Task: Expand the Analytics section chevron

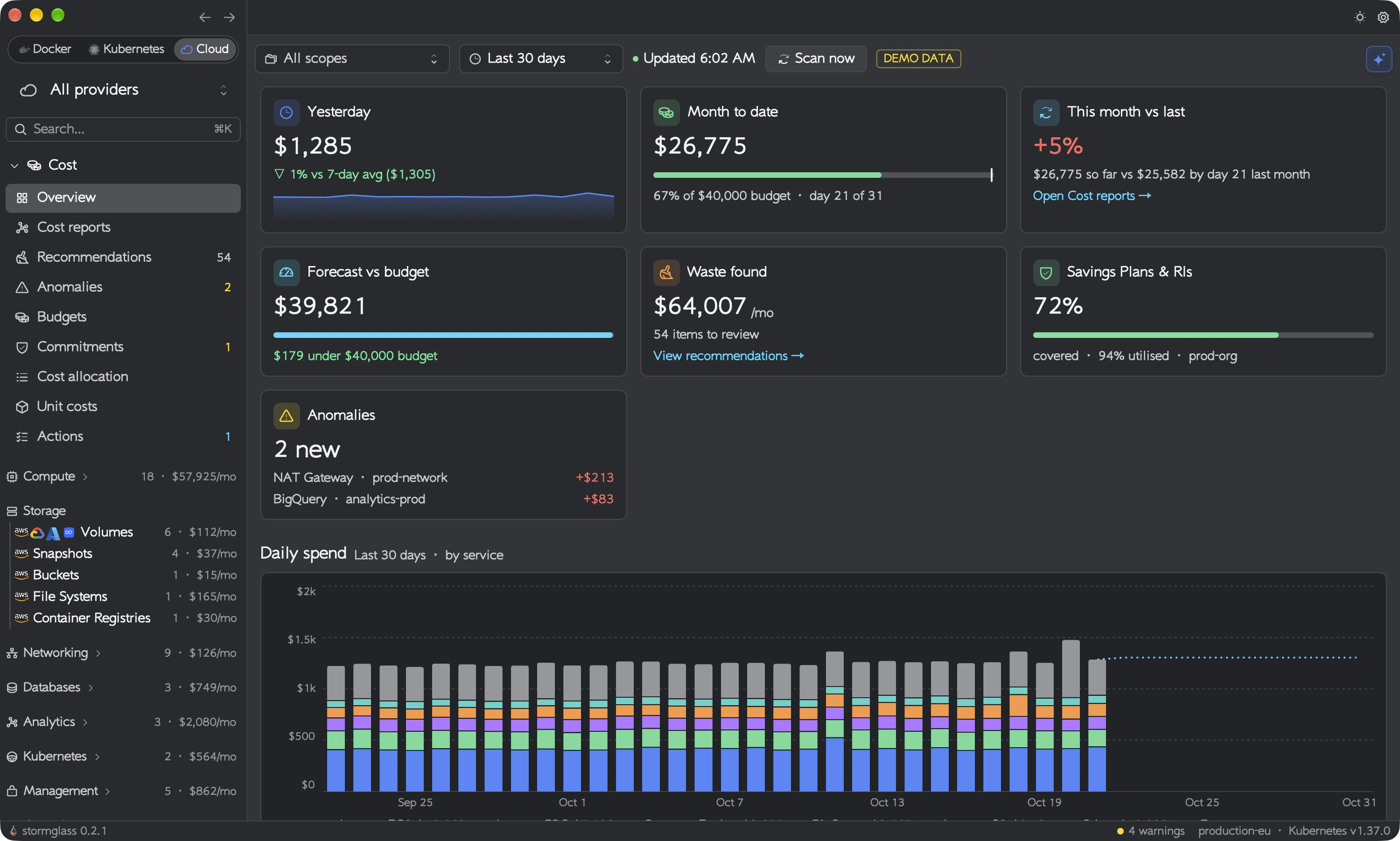Action: tap(85, 722)
